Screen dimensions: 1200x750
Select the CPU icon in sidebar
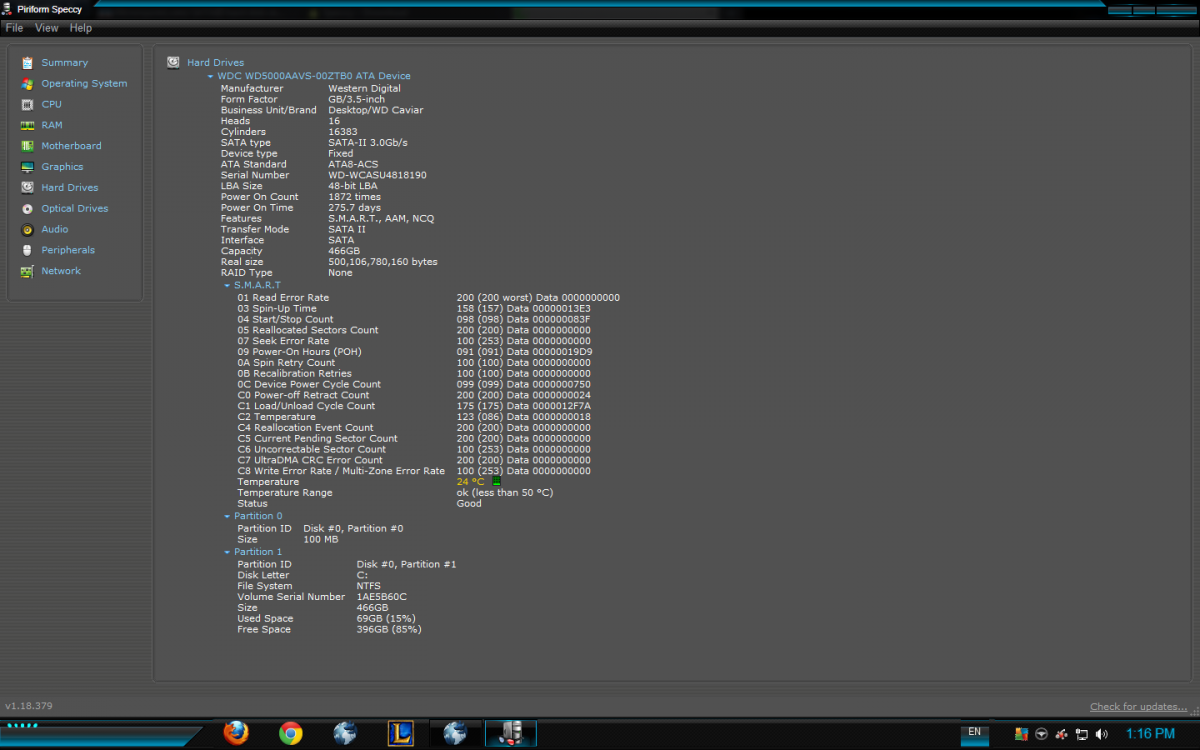point(27,104)
